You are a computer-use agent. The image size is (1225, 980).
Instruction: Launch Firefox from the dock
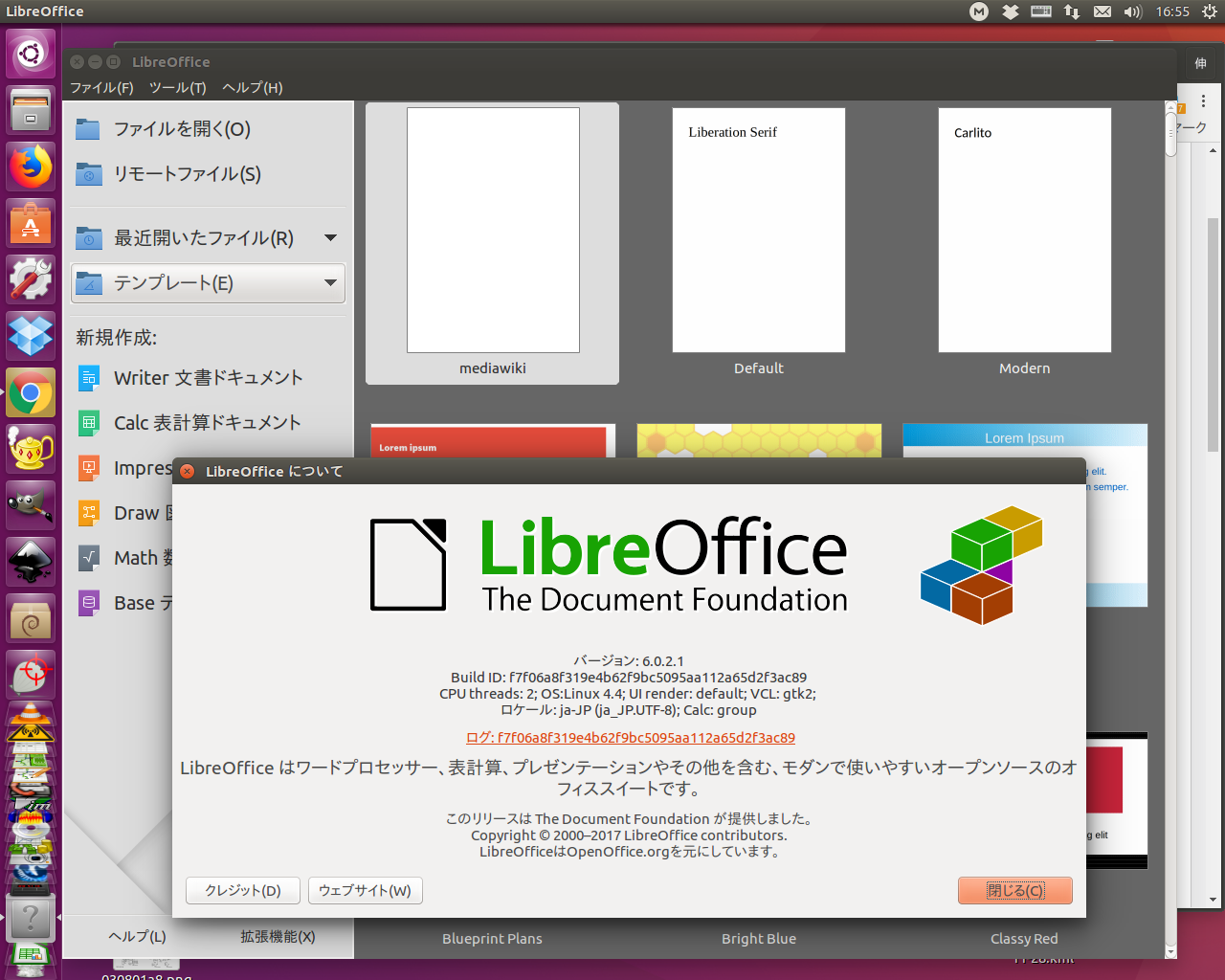pos(31,167)
